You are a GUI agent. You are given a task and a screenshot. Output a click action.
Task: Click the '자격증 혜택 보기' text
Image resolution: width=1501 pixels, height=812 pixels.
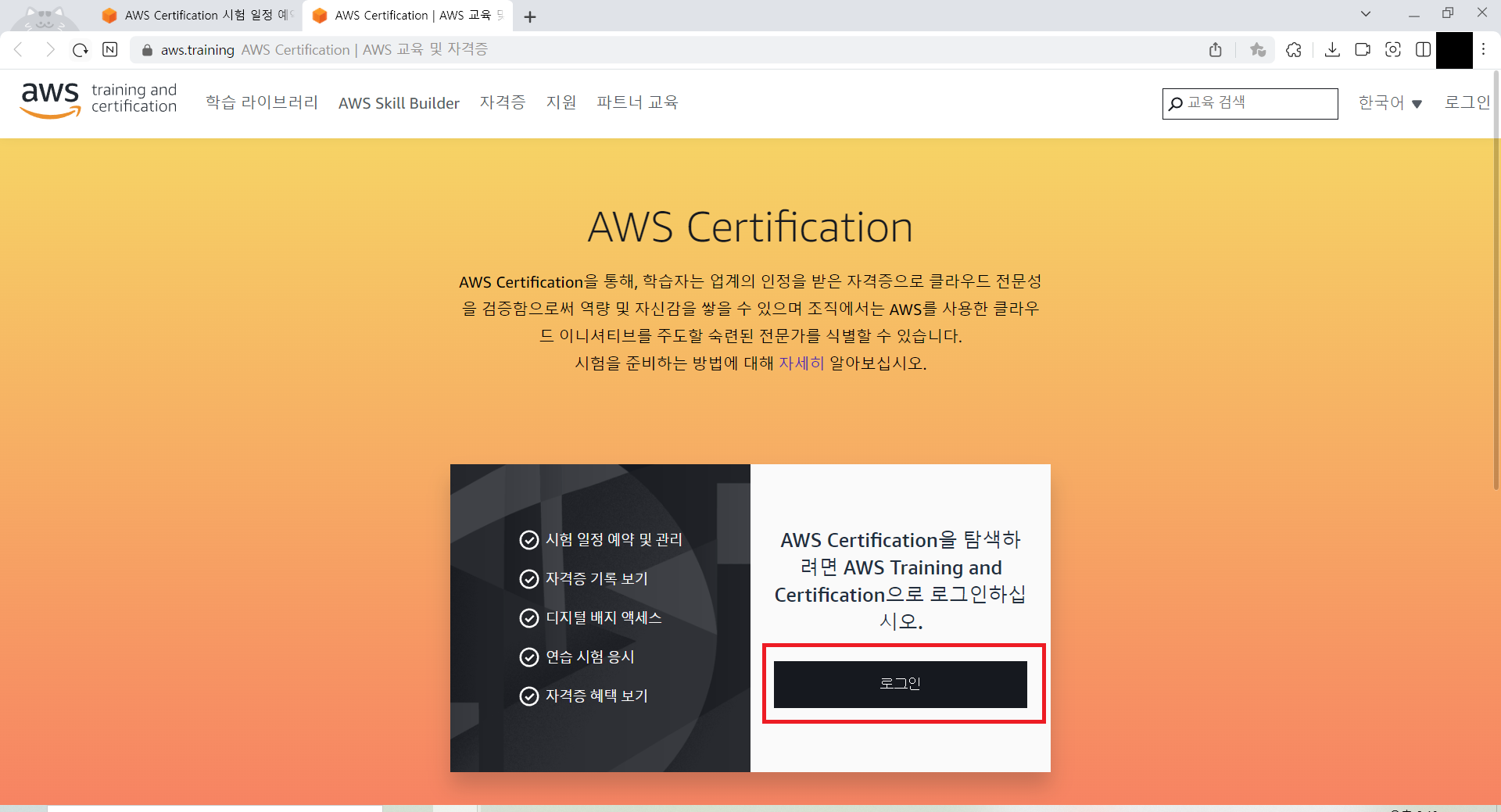(597, 696)
